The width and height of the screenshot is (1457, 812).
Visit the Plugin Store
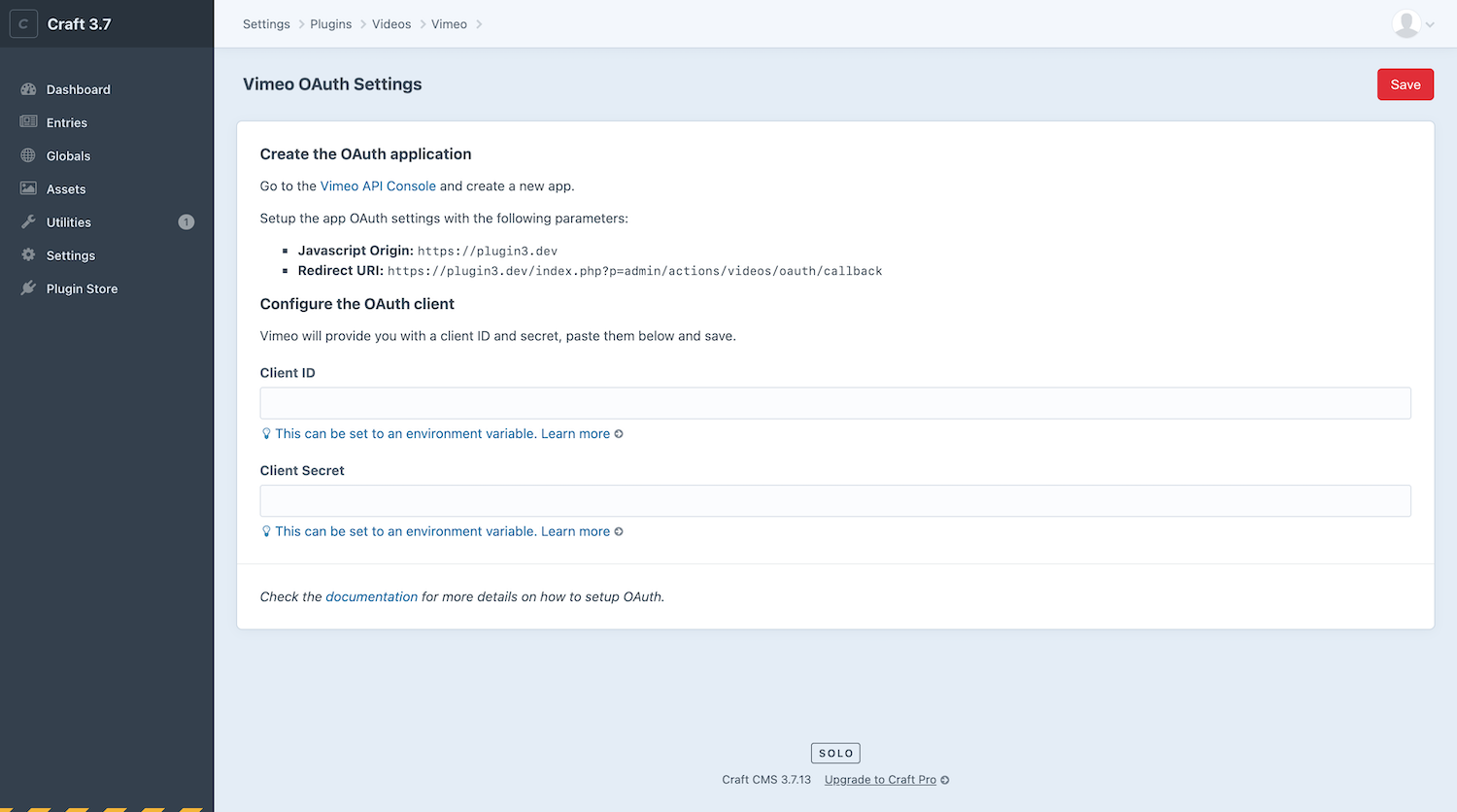[x=83, y=288]
